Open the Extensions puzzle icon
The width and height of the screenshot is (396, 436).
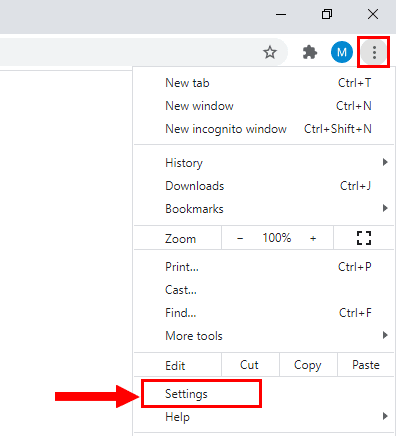coord(310,52)
